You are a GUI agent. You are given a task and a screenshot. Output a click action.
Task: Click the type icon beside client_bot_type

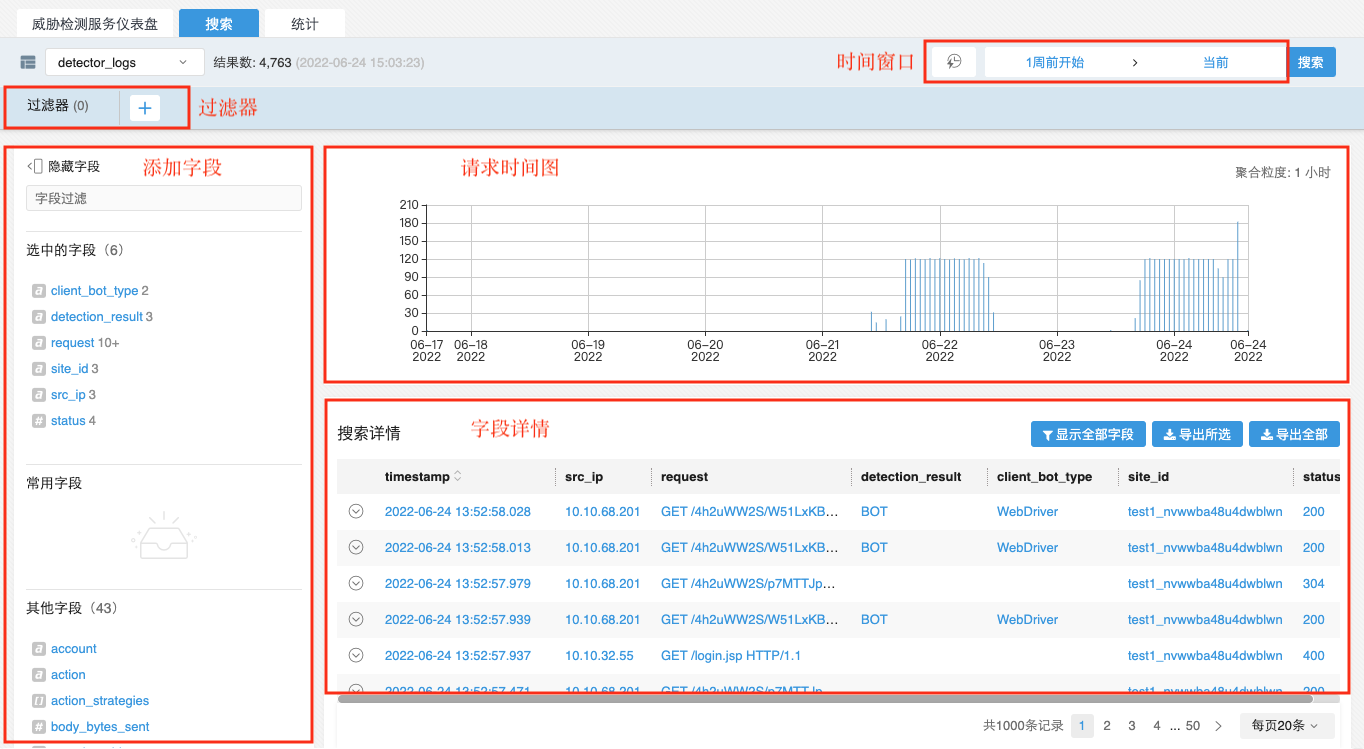click(39, 291)
